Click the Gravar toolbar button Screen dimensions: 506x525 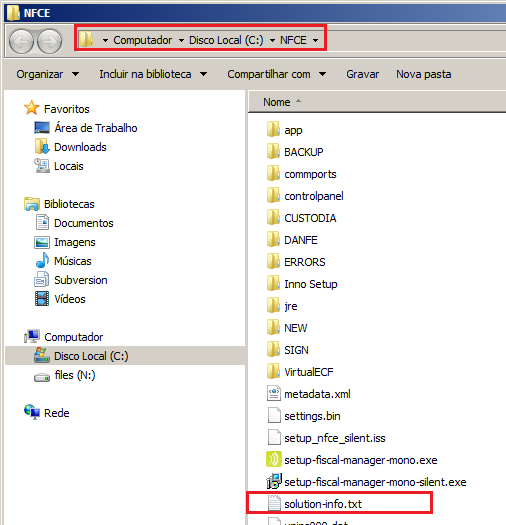click(x=362, y=74)
